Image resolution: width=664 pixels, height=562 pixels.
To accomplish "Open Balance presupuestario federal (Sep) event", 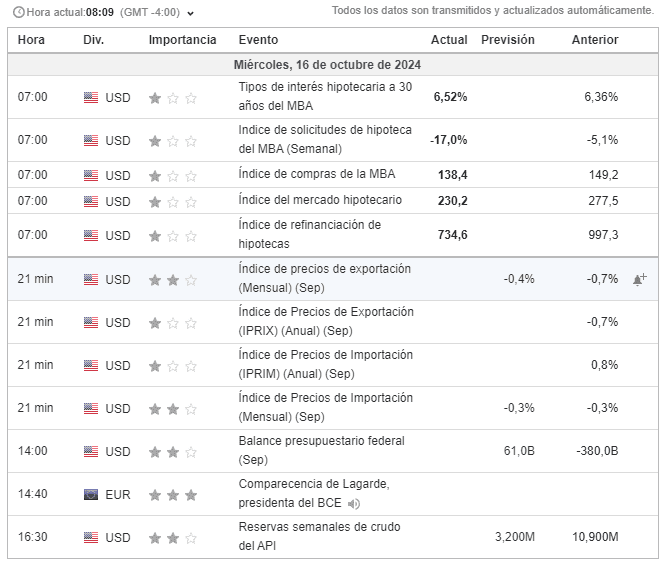I will pos(321,450).
